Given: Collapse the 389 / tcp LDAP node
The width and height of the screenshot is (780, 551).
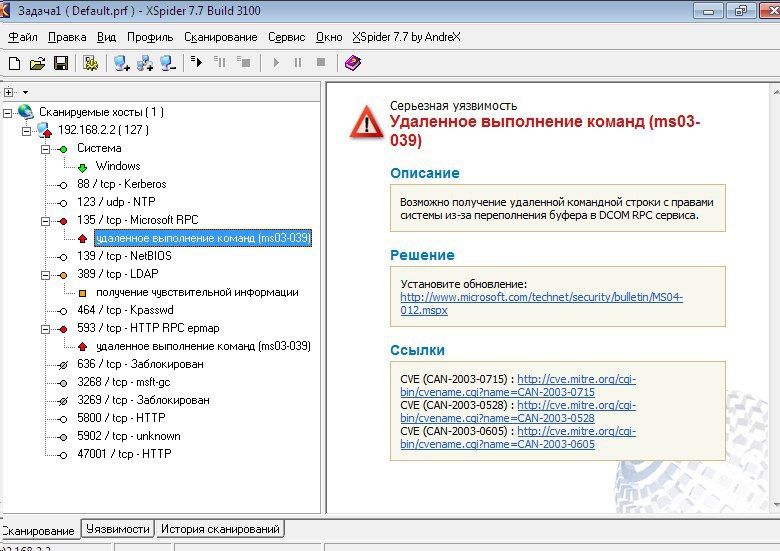Looking at the screenshot, I should (45, 275).
